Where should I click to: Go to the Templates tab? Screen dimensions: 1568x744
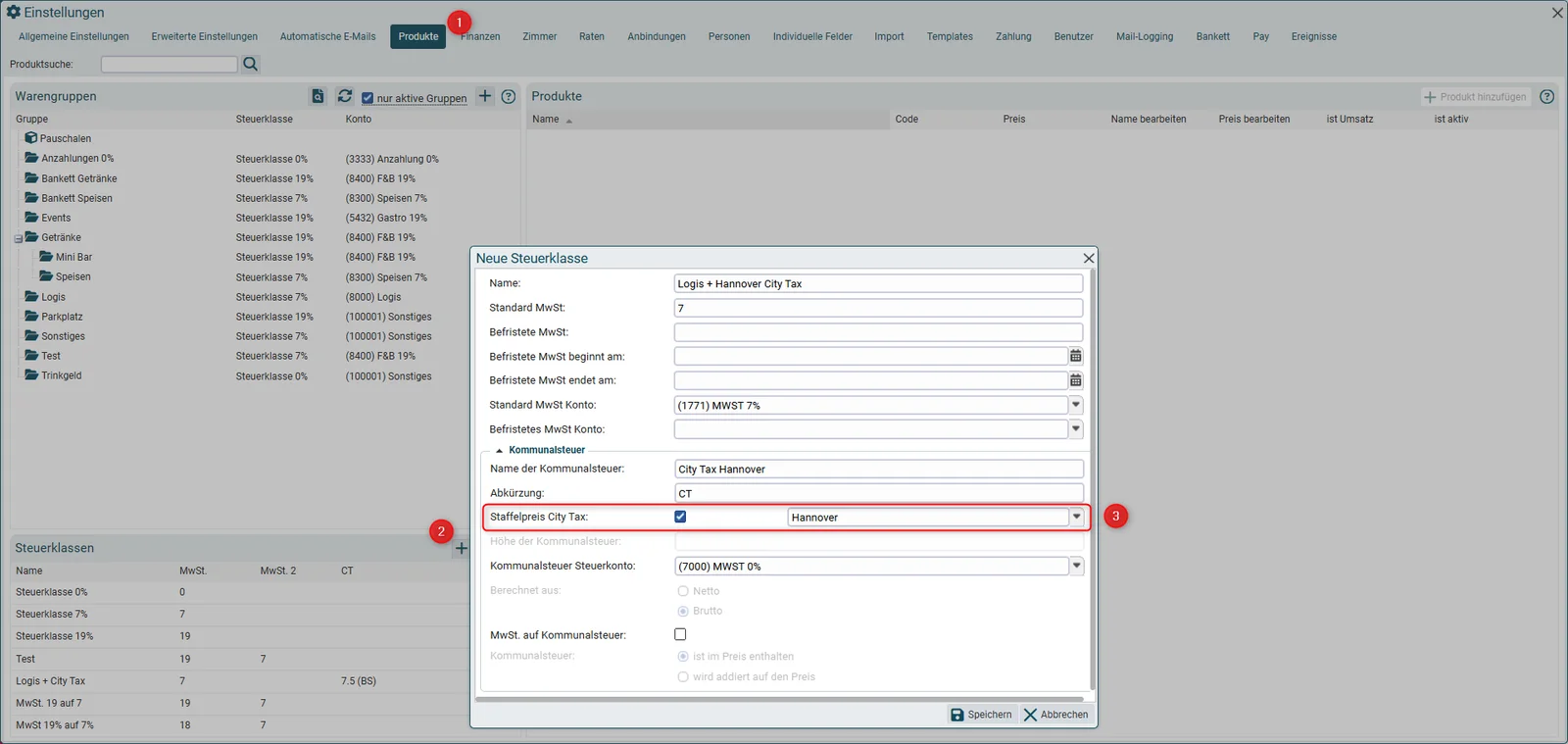[950, 36]
